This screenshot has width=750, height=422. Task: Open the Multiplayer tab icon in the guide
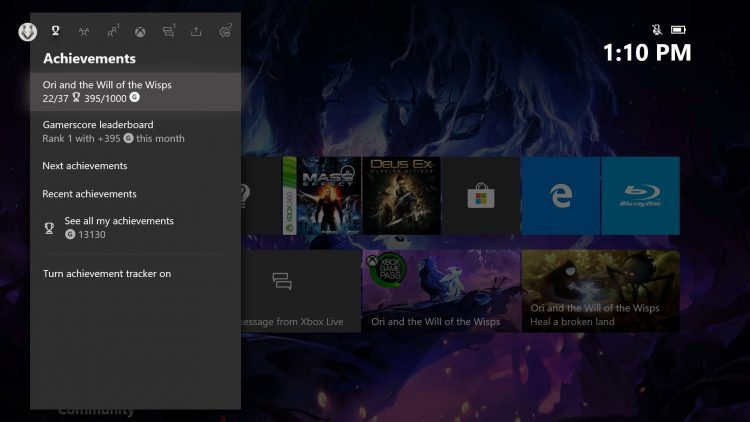tap(84, 32)
